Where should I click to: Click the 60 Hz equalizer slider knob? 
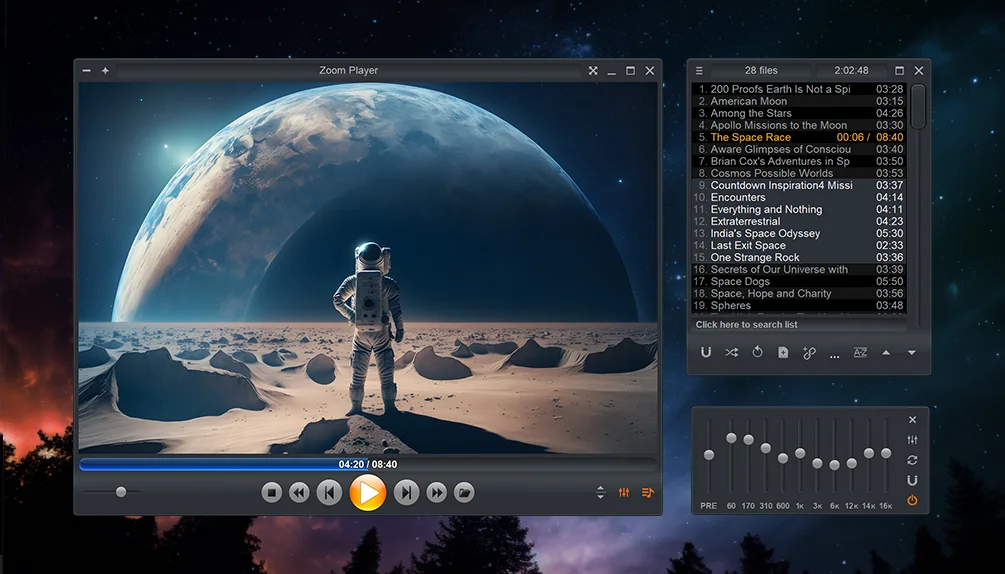tap(731, 438)
